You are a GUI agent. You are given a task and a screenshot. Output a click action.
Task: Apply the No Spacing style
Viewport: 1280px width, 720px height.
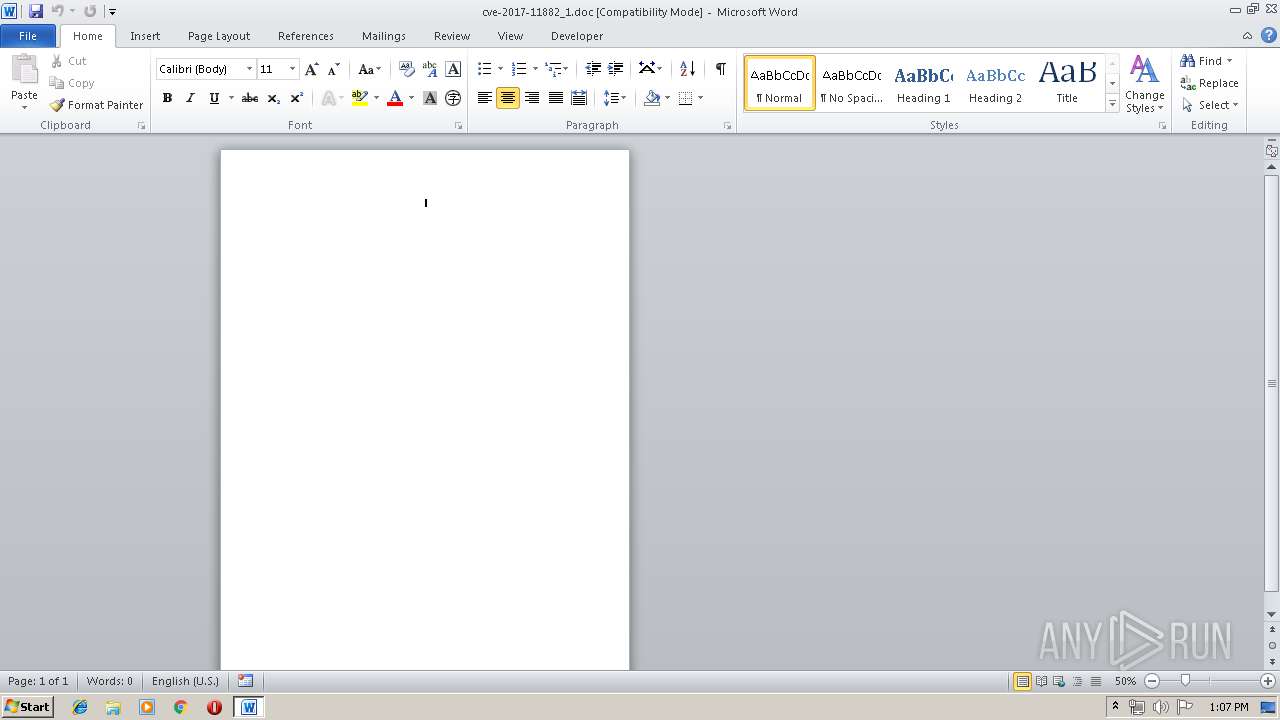click(851, 83)
